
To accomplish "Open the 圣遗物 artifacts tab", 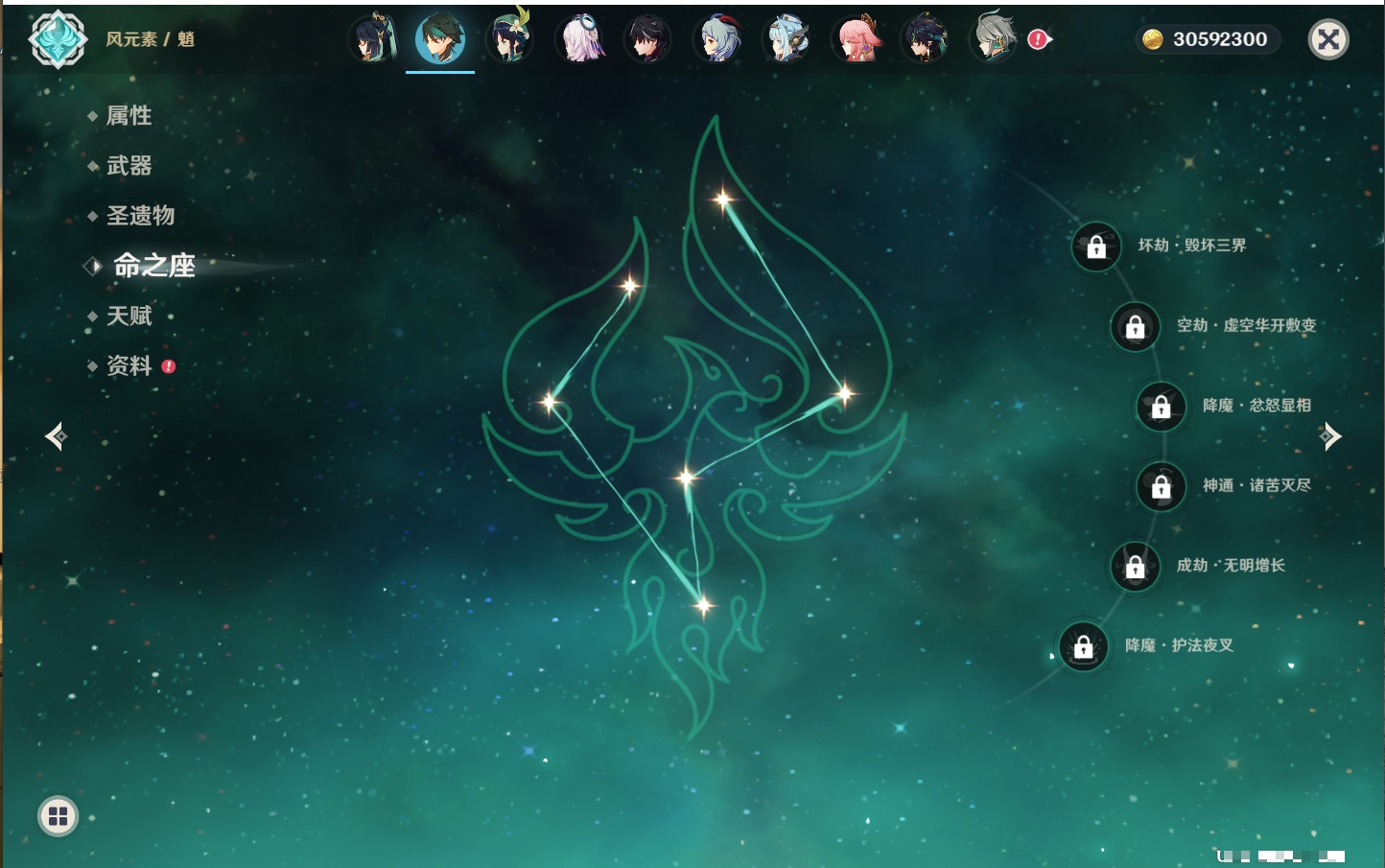I will click(x=140, y=216).
